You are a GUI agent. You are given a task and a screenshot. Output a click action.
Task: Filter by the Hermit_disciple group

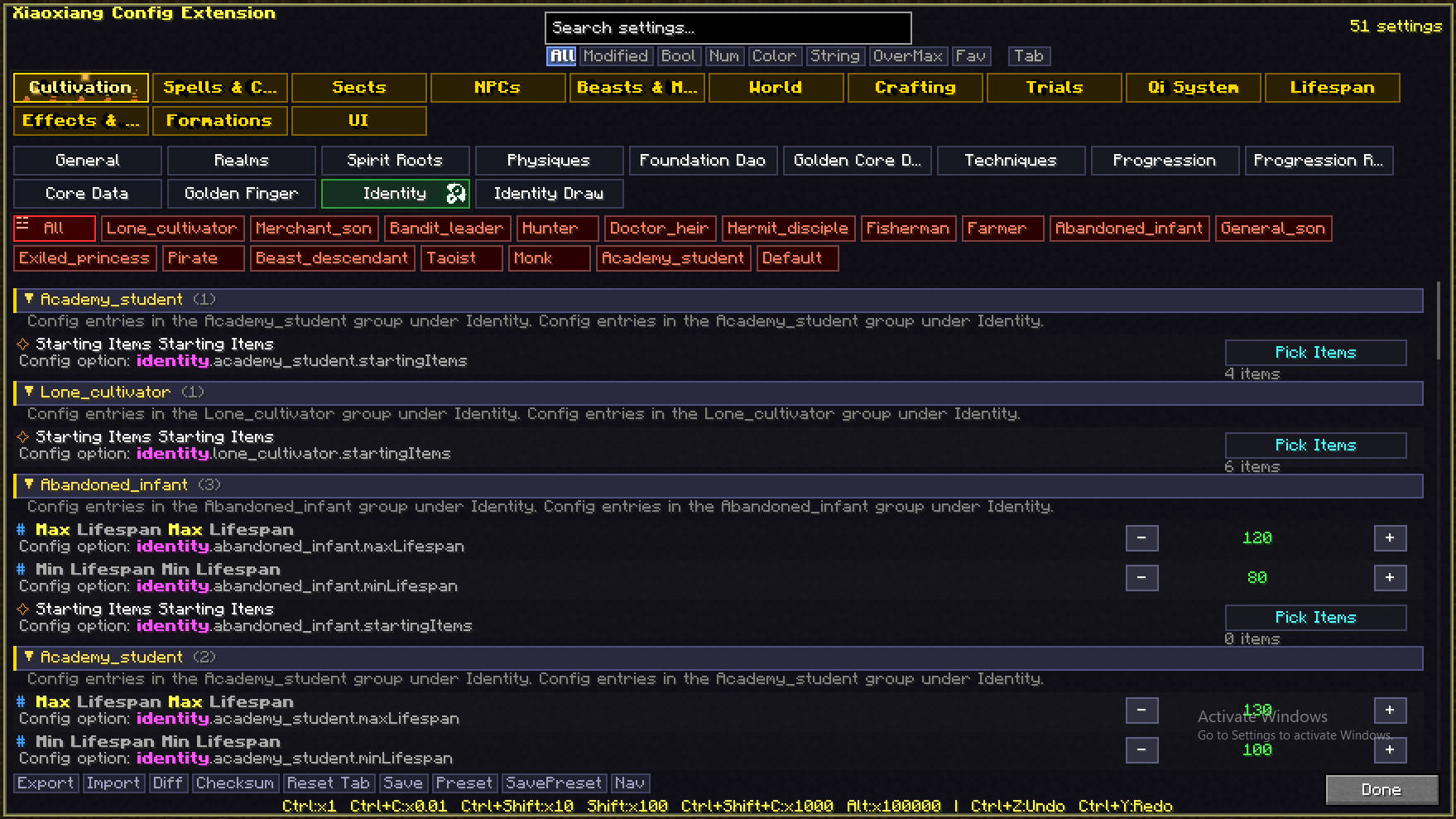788,229
